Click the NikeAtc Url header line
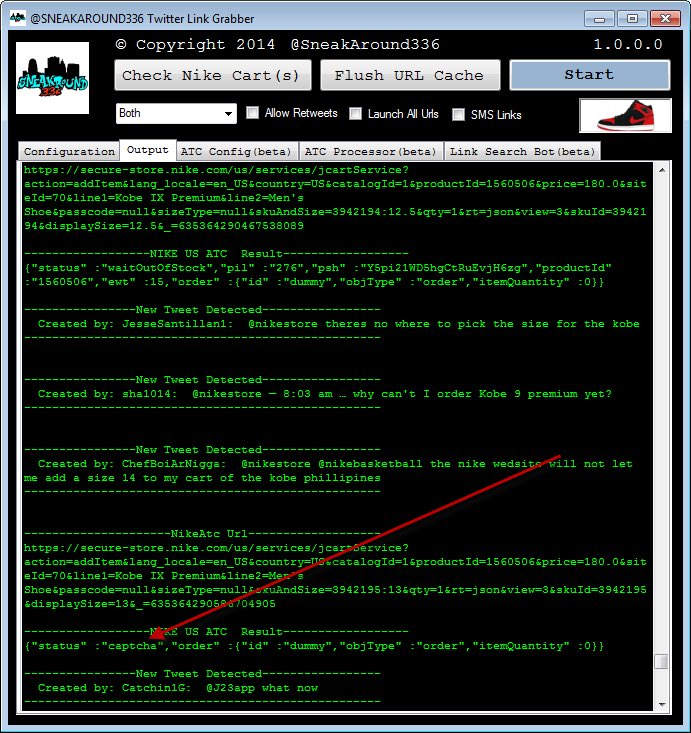 202,534
